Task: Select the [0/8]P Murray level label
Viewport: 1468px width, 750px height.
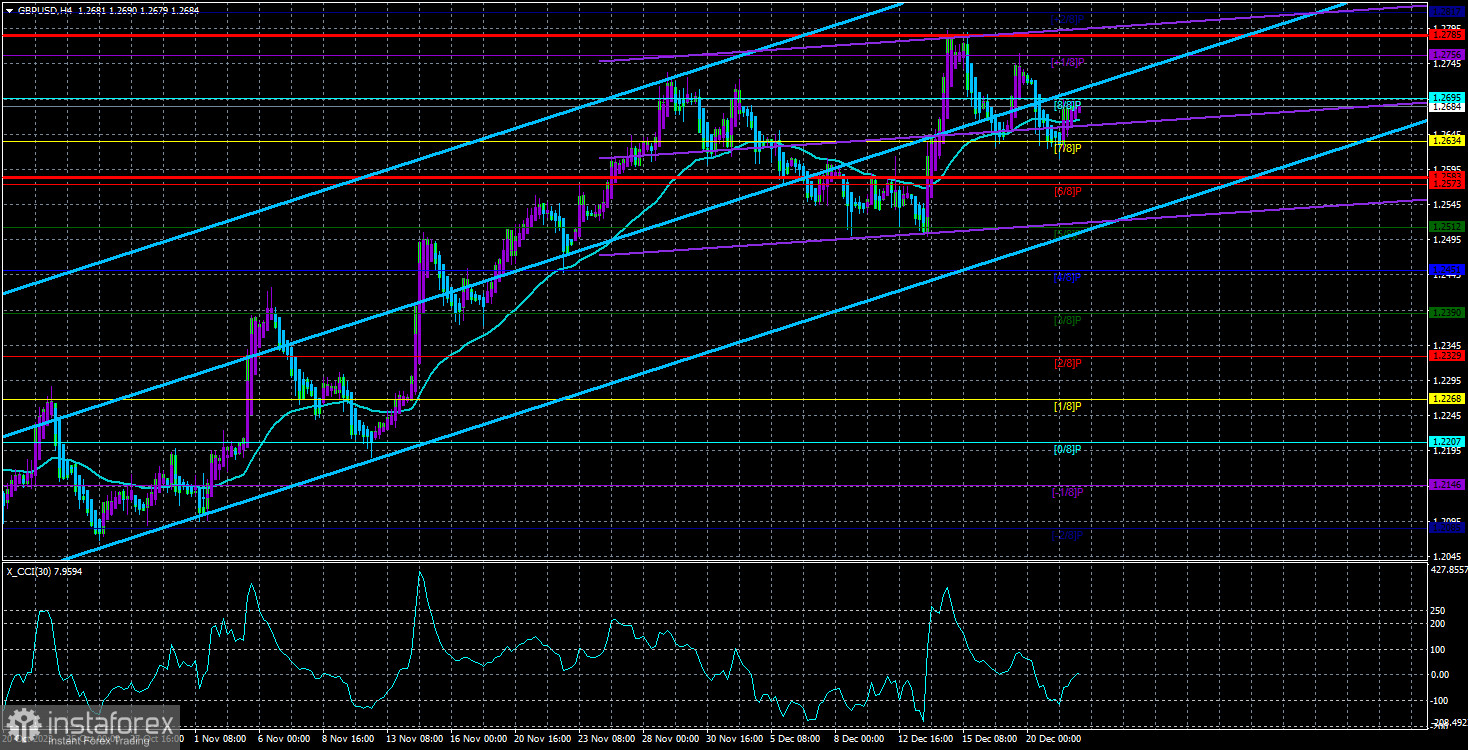Action: coord(1067,449)
